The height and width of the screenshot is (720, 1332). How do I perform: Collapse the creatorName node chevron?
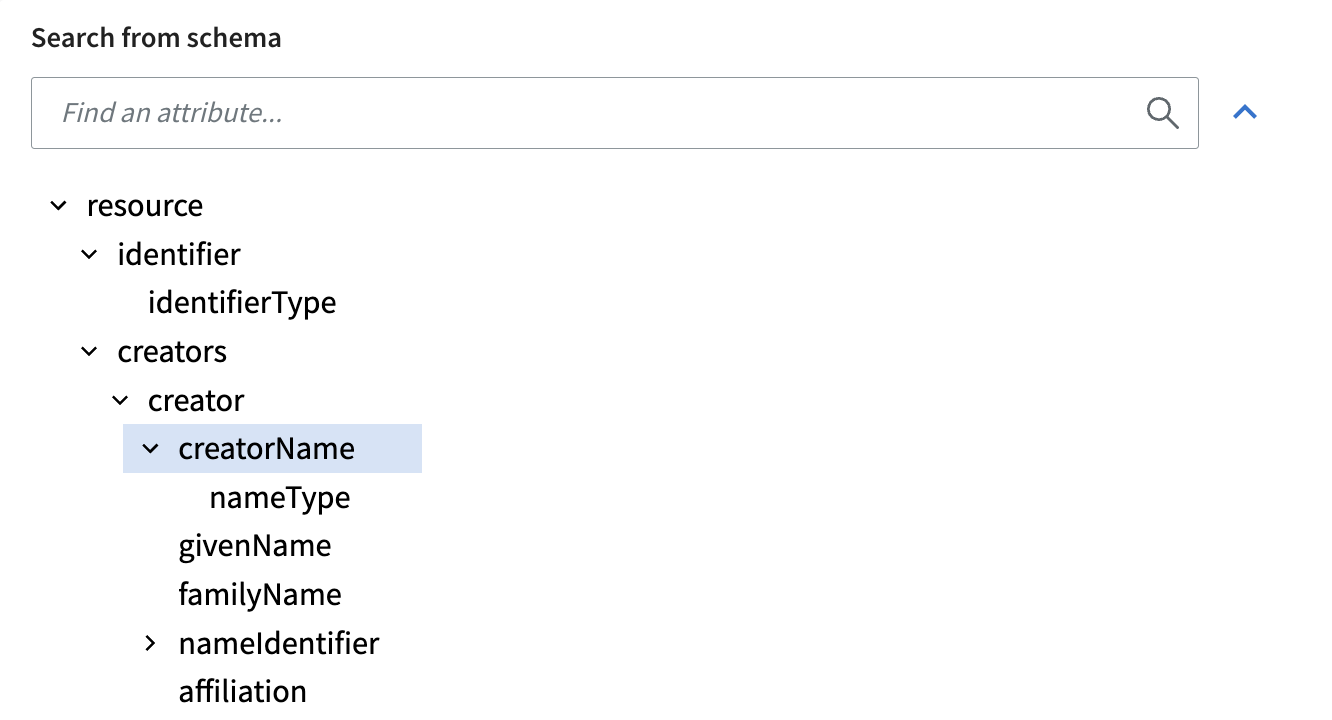pyautogui.click(x=150, y=449)
